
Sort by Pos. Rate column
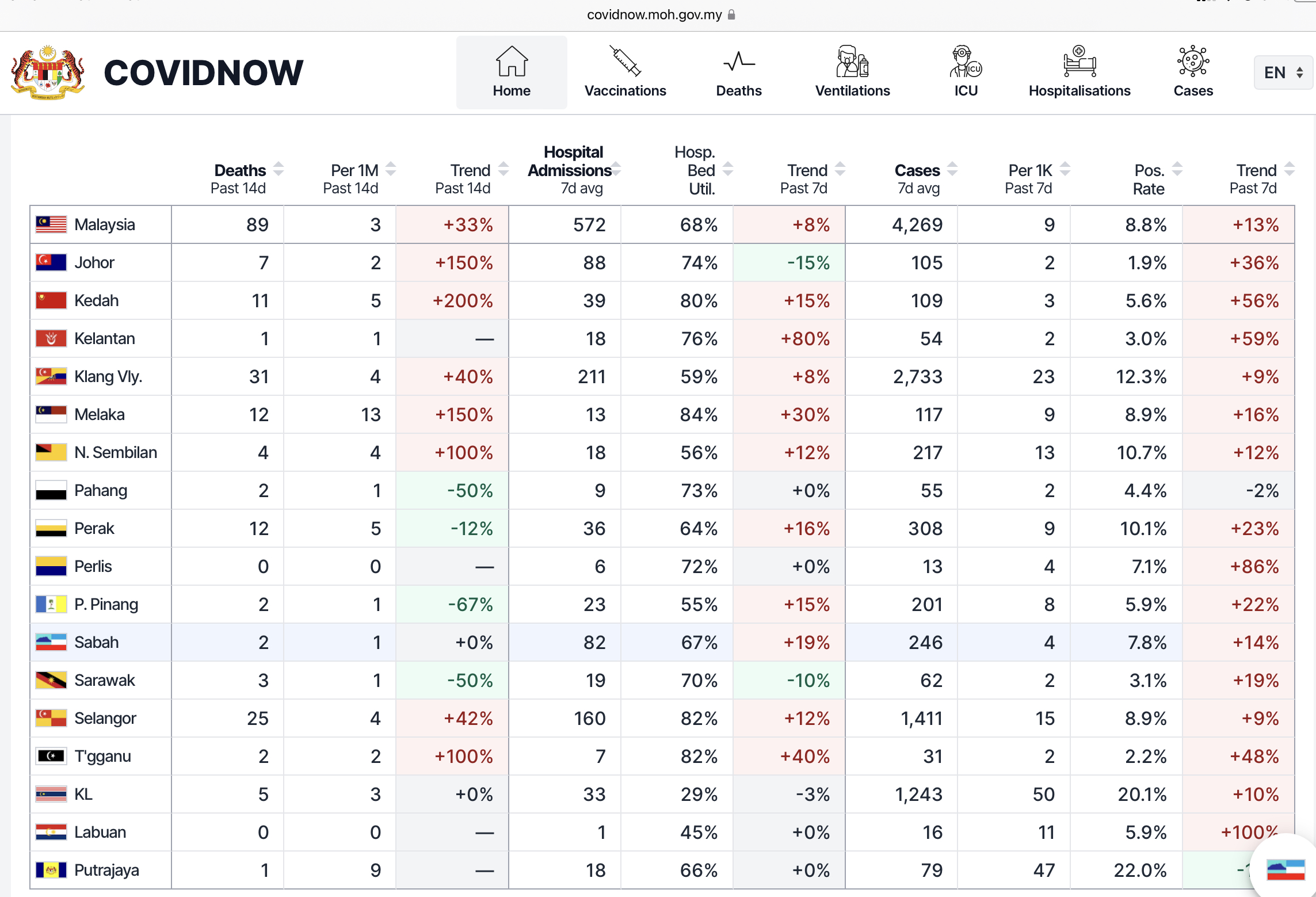[x=1177, y=169]
